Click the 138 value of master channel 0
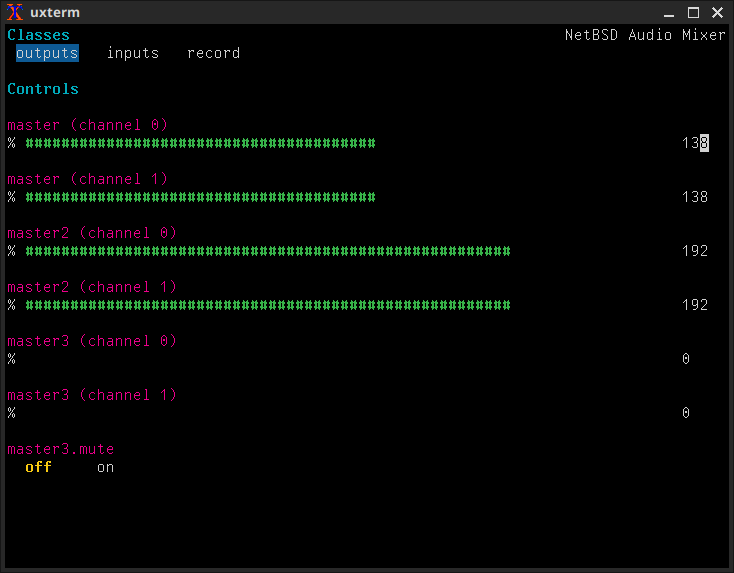The width and height of the screenshot is (734, 573). pos(695,143)
